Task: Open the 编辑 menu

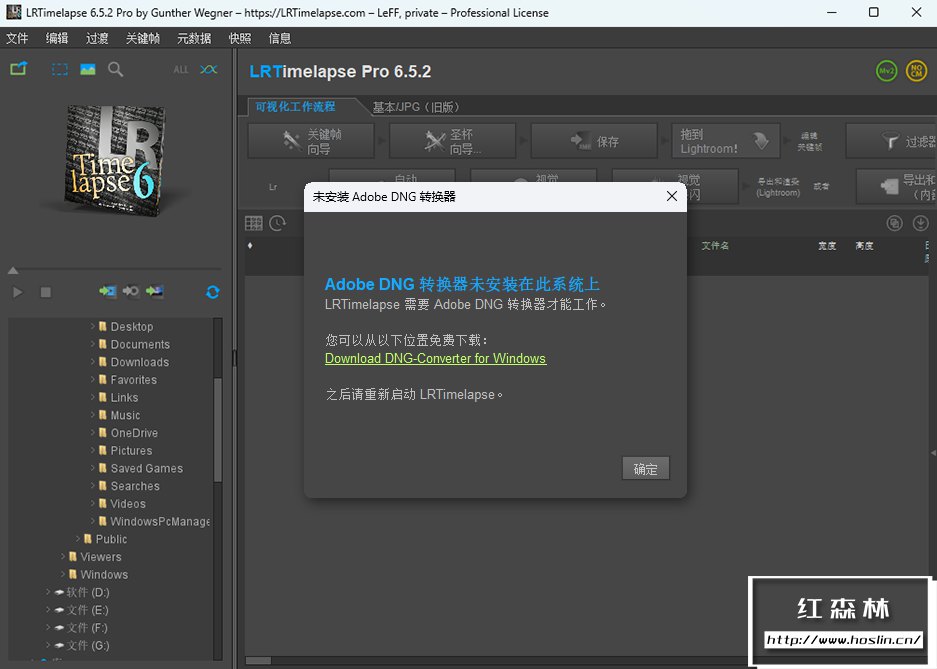Action: (x=57, y=38)
